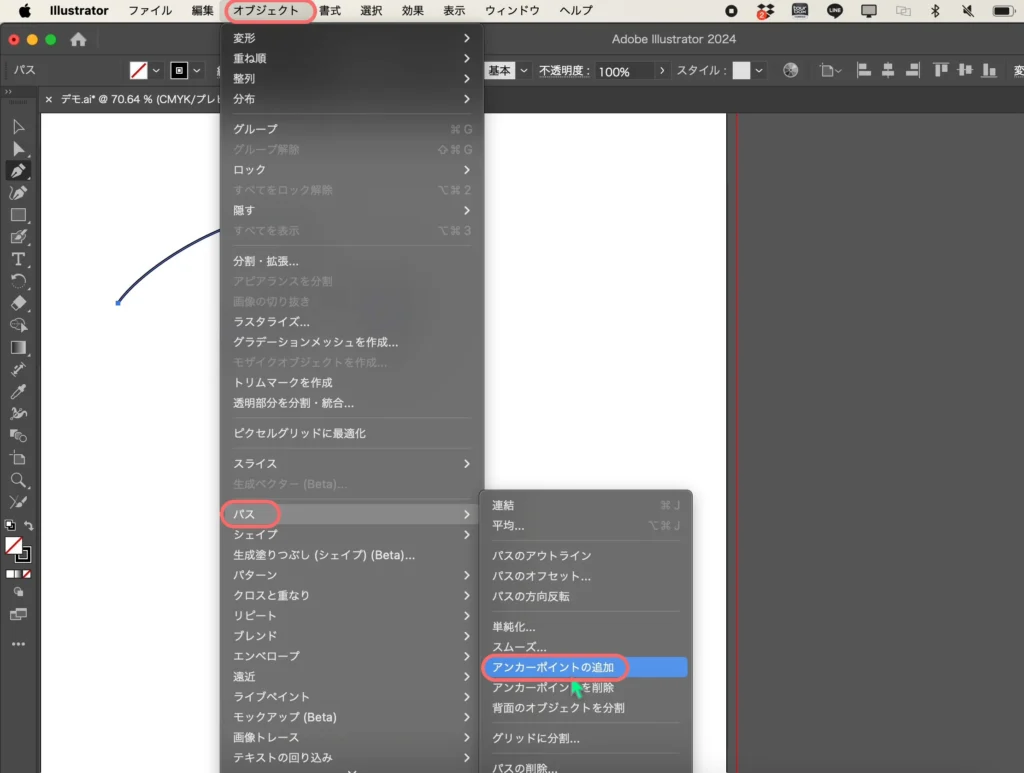Click the Recolor Artwork wheel icon

791,71
